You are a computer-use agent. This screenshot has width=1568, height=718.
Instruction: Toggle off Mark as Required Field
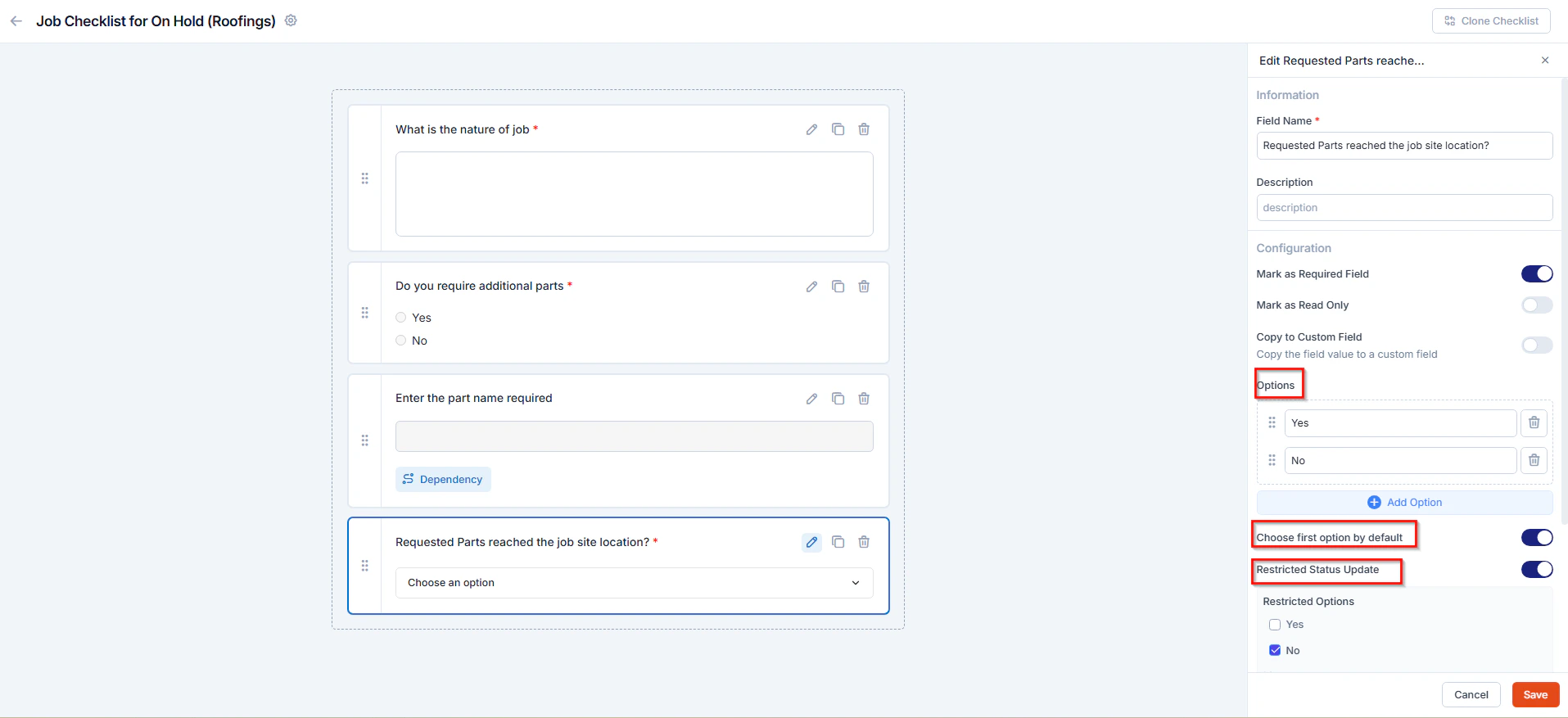1537,274
